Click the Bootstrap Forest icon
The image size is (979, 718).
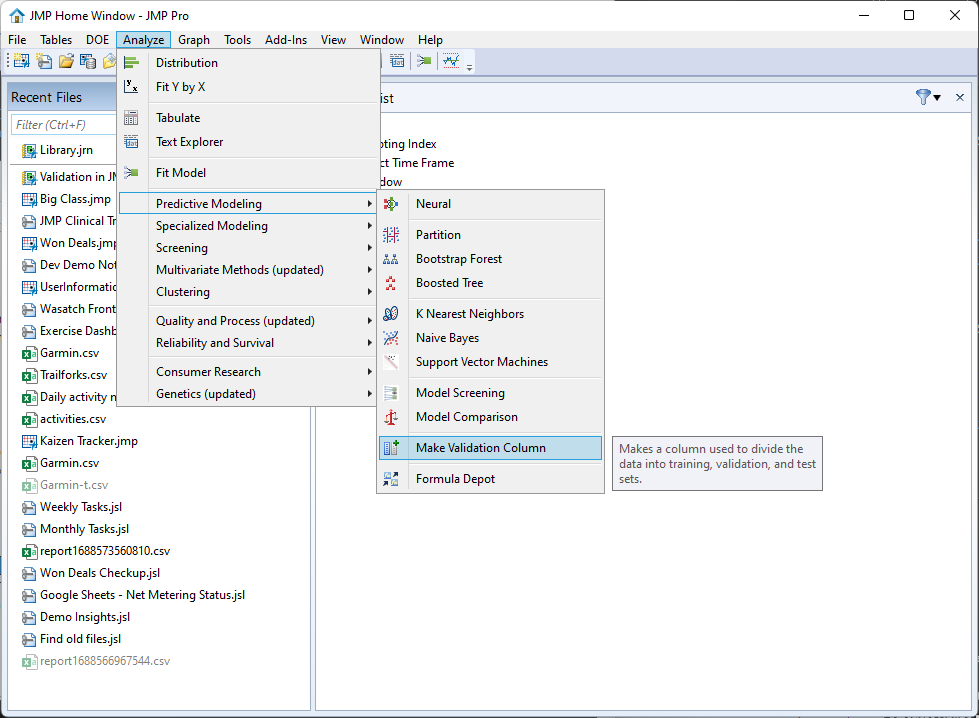(391, 259)
